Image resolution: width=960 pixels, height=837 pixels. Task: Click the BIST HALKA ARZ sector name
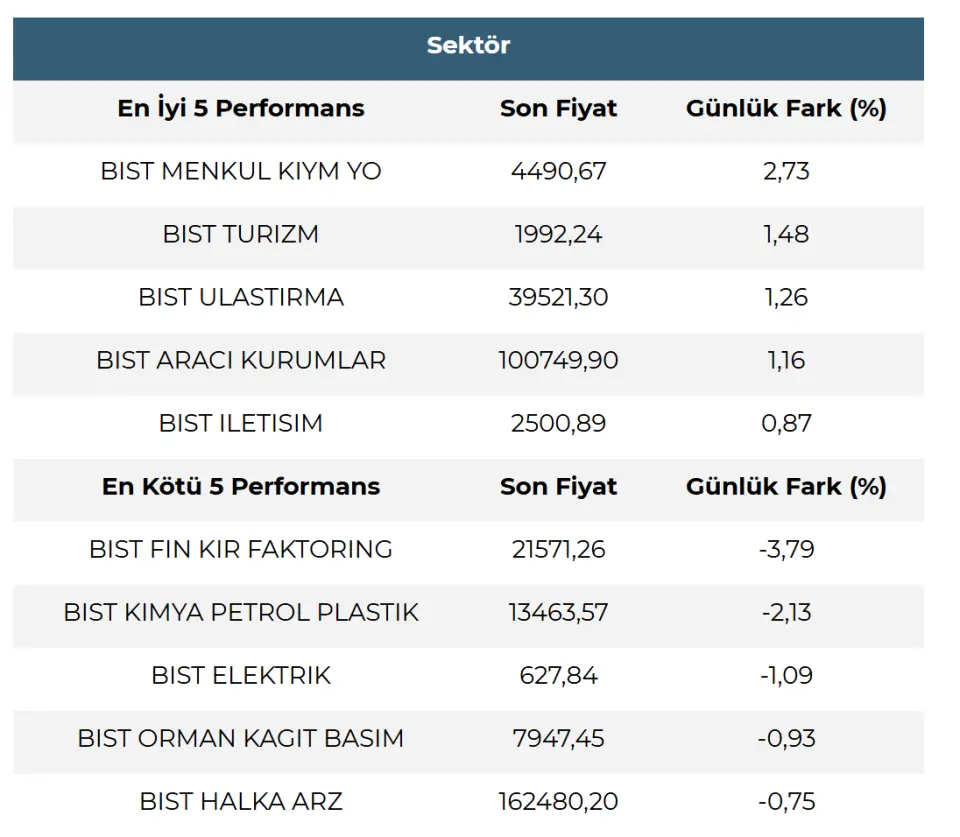pyautogui.click(x=241, y=802)
